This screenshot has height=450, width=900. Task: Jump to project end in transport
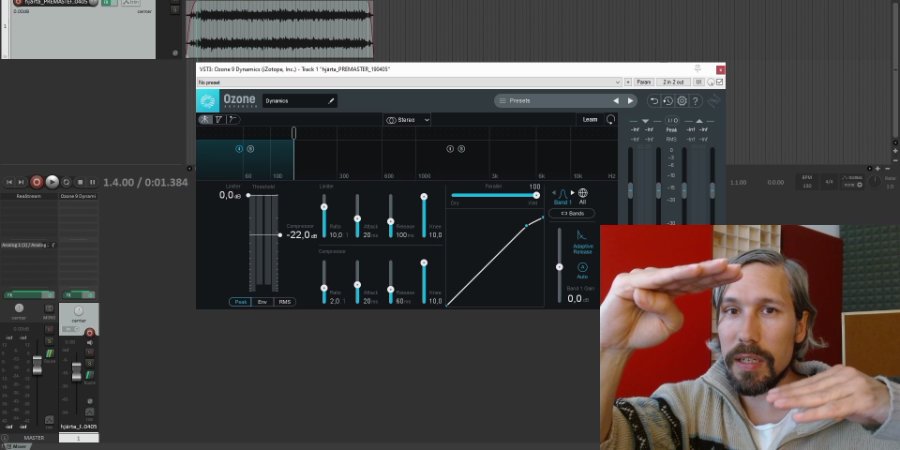pyautogui.click(x=21, y=182)
